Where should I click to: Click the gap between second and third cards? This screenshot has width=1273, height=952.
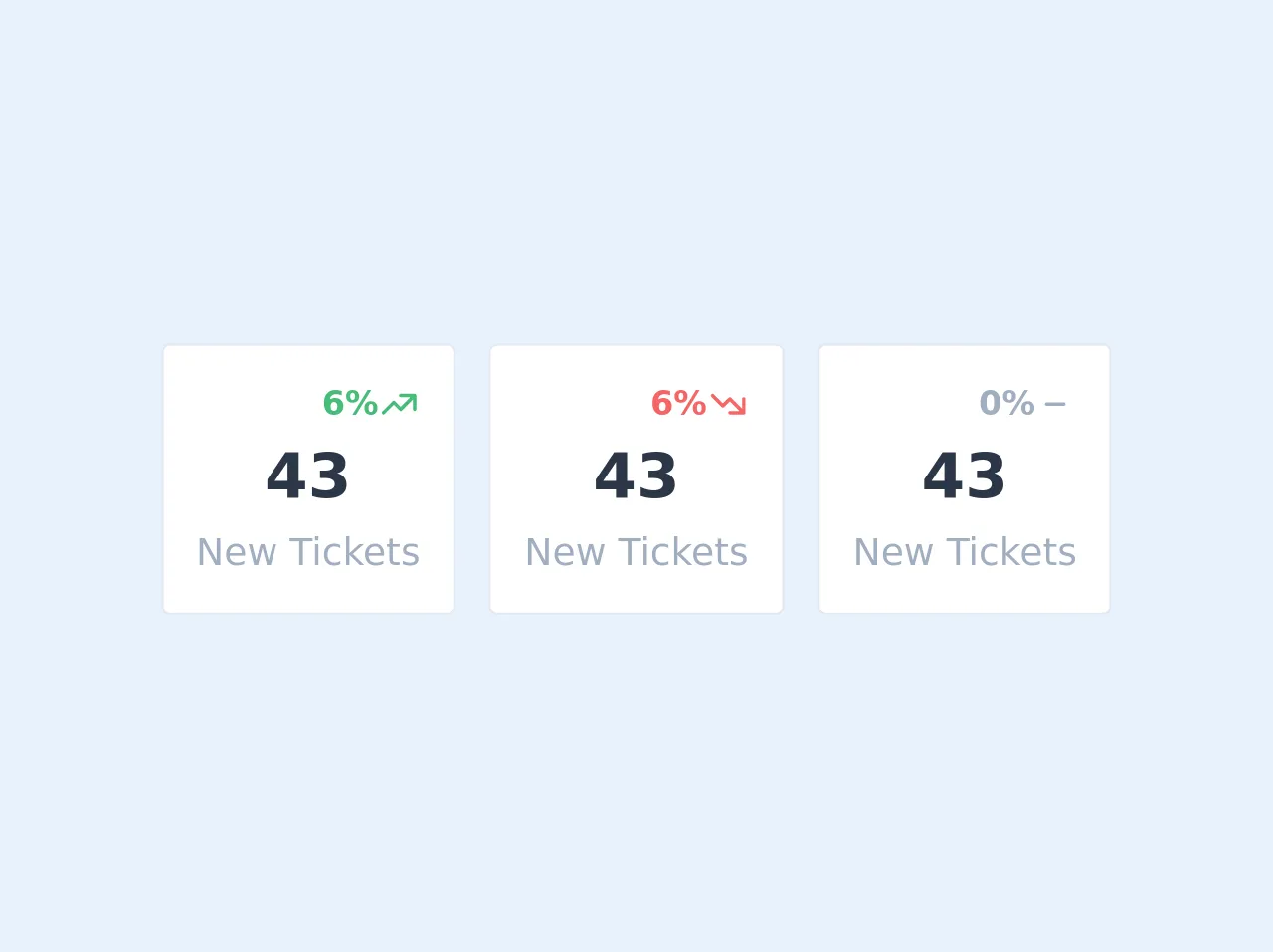point(801,478)
